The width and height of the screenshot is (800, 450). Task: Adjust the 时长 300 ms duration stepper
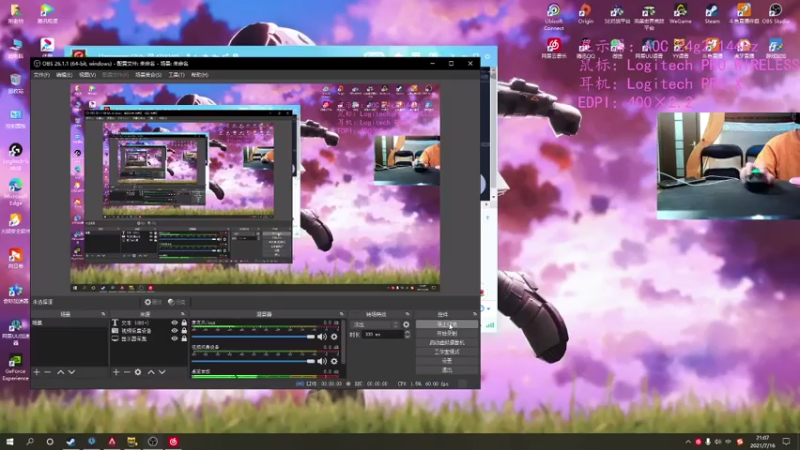coord(407,334)
